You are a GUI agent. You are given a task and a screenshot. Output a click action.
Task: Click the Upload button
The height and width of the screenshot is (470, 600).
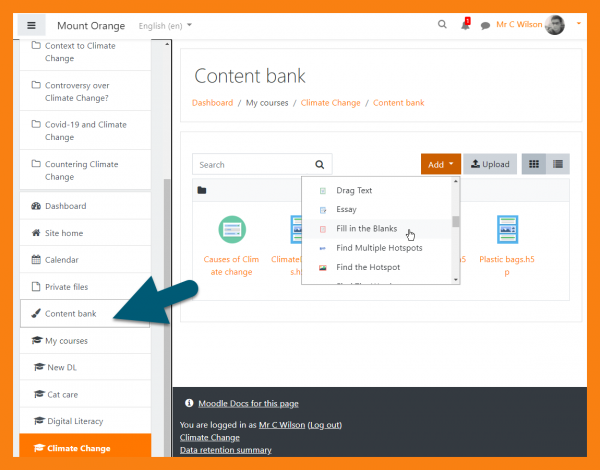click(490, 164)
